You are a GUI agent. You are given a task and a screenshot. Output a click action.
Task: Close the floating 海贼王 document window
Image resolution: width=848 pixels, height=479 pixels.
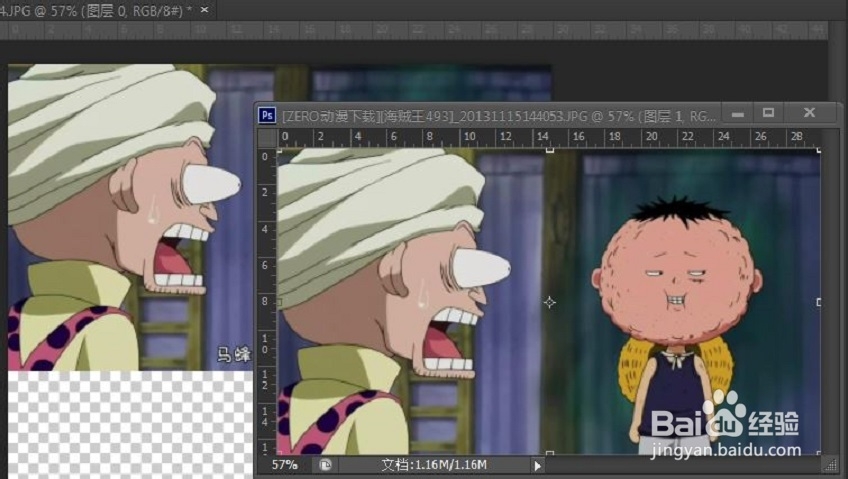click(809, 112)
